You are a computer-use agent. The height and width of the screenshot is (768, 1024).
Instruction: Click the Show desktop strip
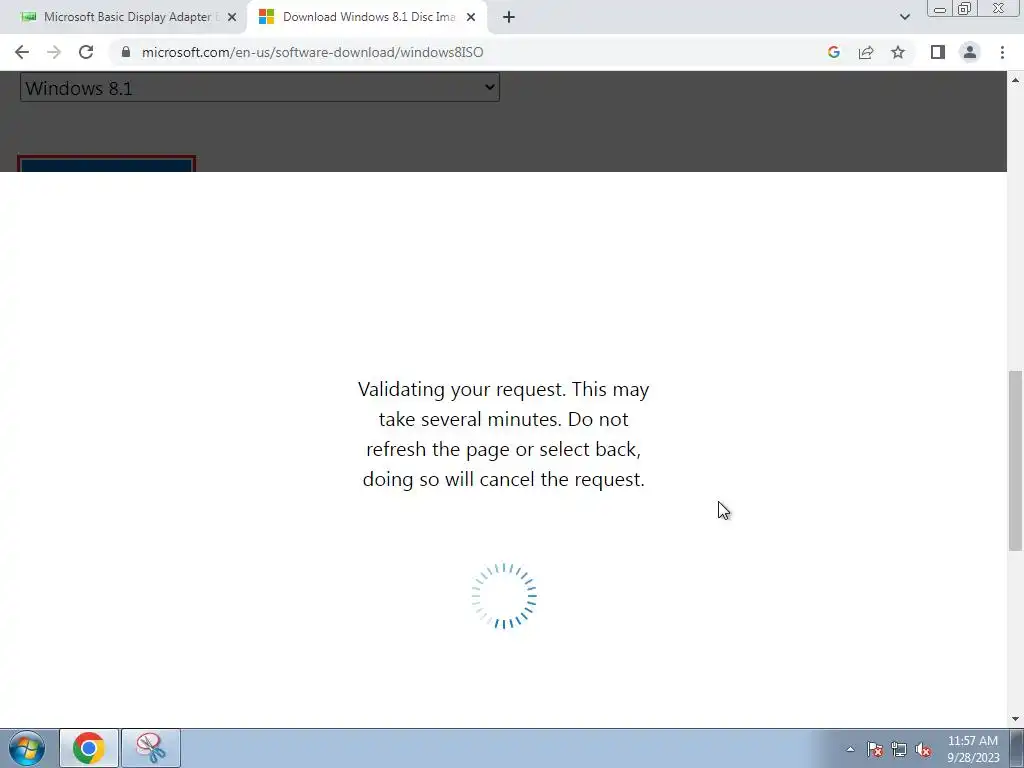[1017, 748]
